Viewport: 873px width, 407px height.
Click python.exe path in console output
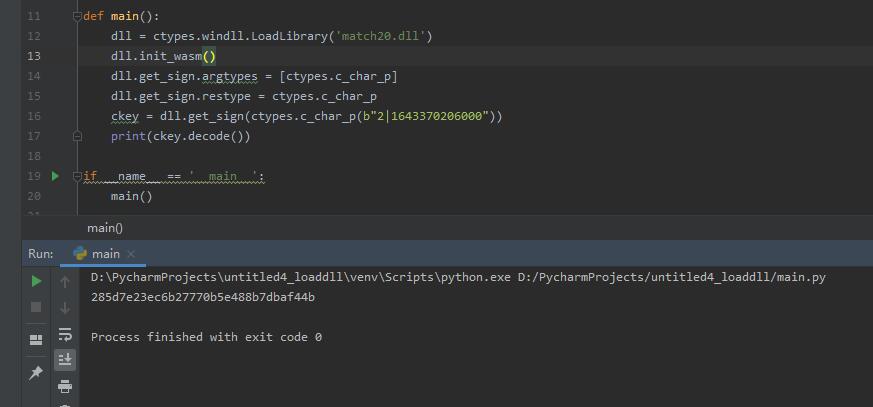(x=301, y=277)
